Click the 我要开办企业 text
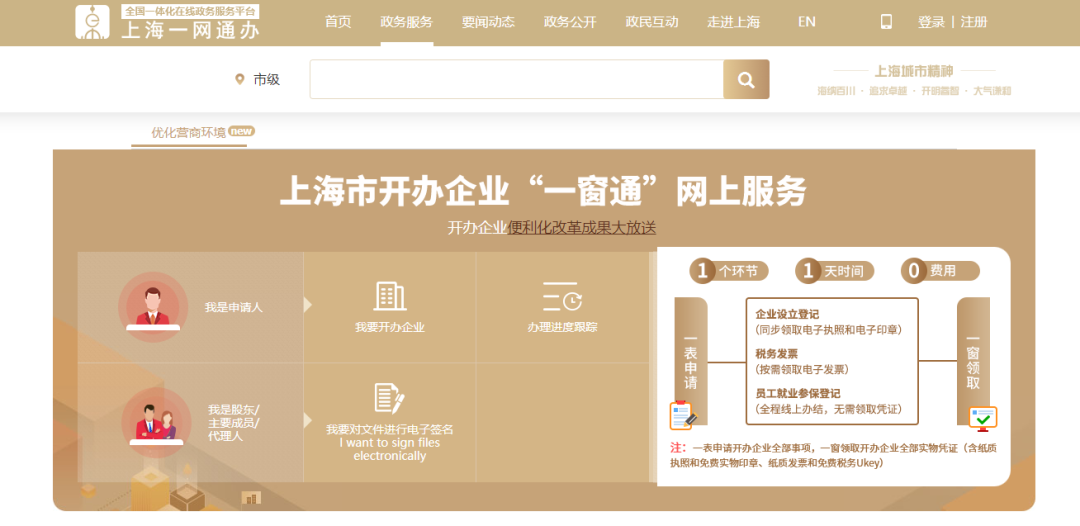The height and width of the screenshot is (526, 1080). click(x=390, y=328)
